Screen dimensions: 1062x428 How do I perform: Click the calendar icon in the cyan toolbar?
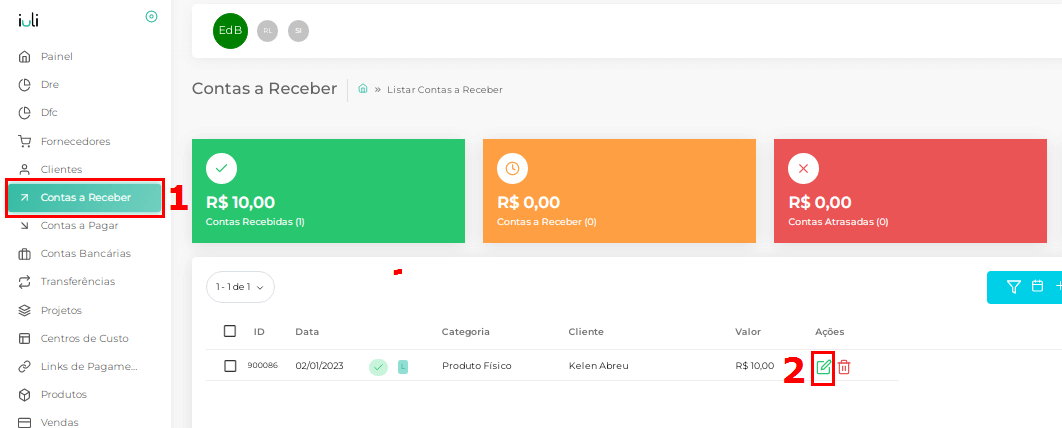[1038, 287]
